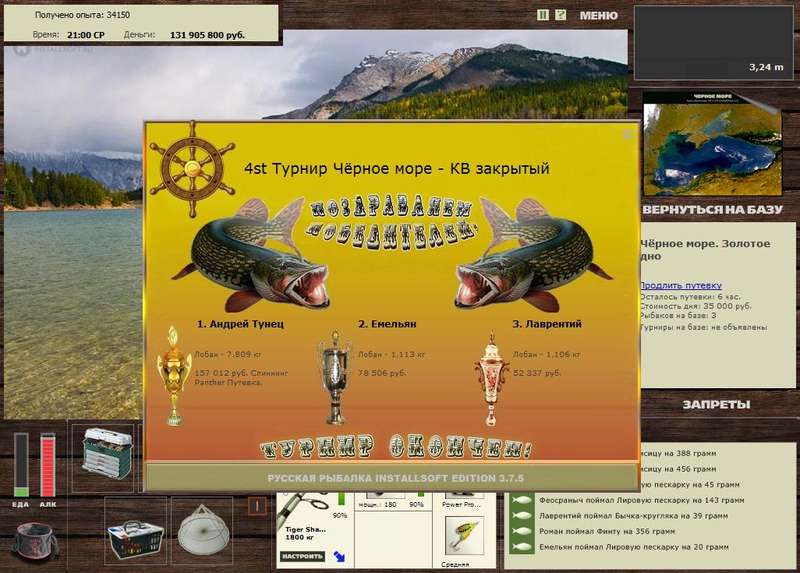Click the blue arrow beside НАСТРОИТЬ
This screenshot has width=800, height=573.
click(339, 556)
